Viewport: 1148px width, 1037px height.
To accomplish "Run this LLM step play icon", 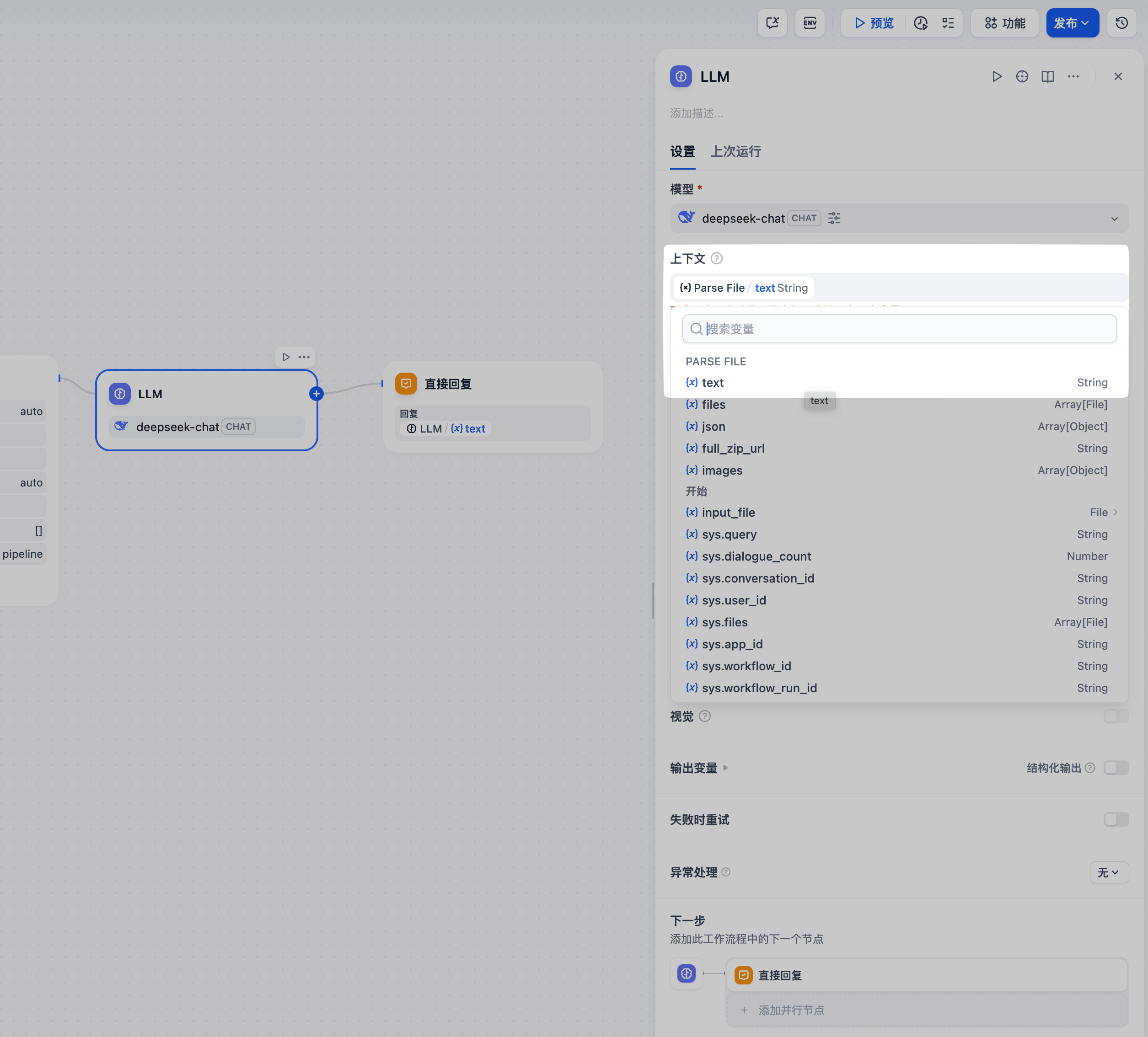I will [x=997, y=76].
